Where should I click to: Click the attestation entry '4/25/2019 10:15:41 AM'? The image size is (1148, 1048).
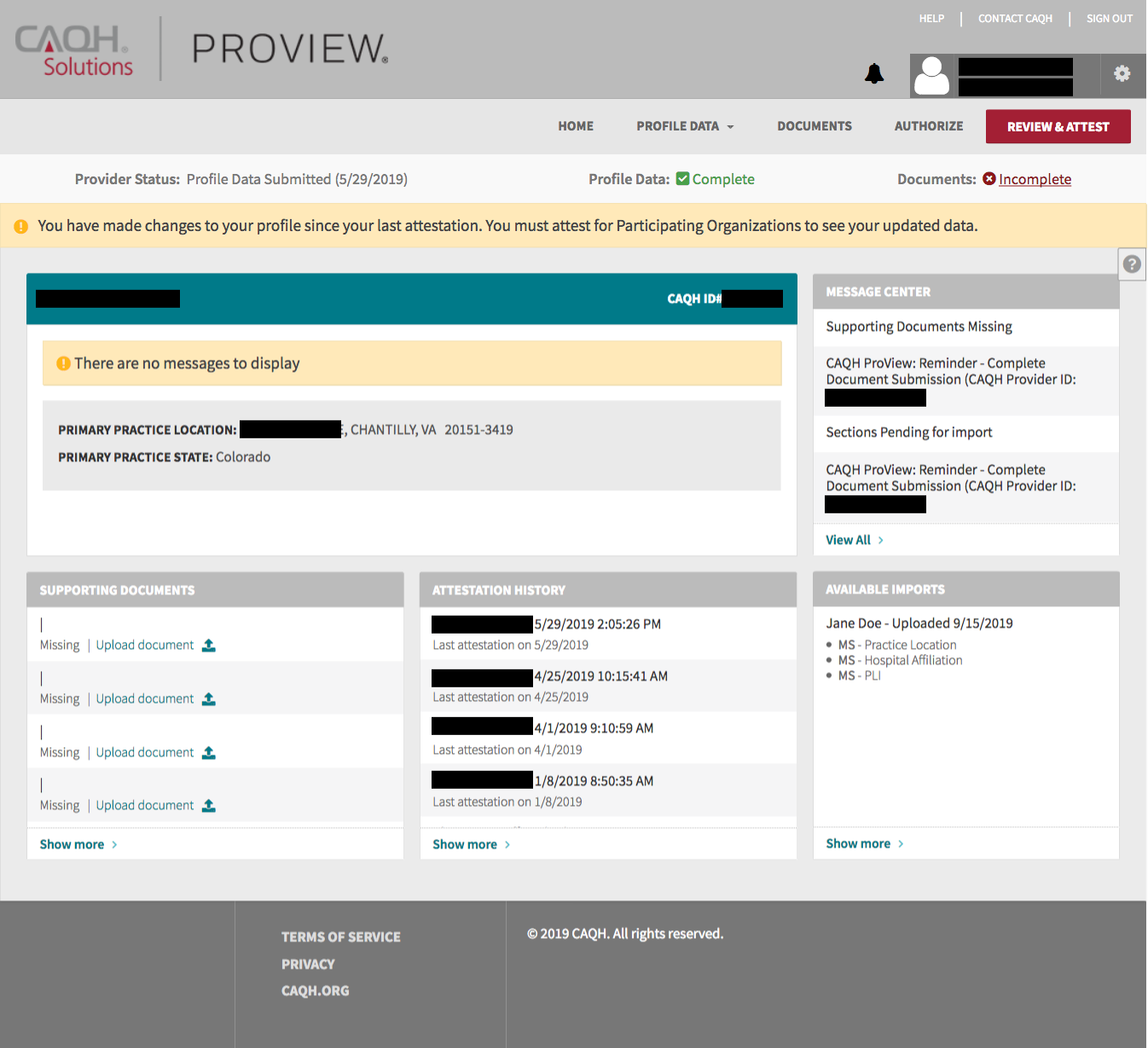pyautogui.click(x=601, y=676)
